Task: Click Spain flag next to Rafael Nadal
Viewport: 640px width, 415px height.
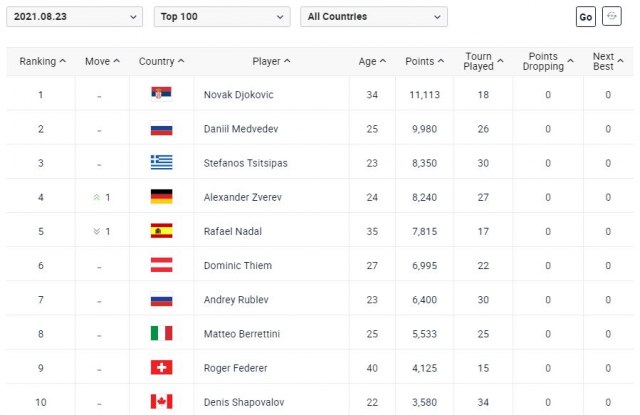Action: [x=161, y=231]
